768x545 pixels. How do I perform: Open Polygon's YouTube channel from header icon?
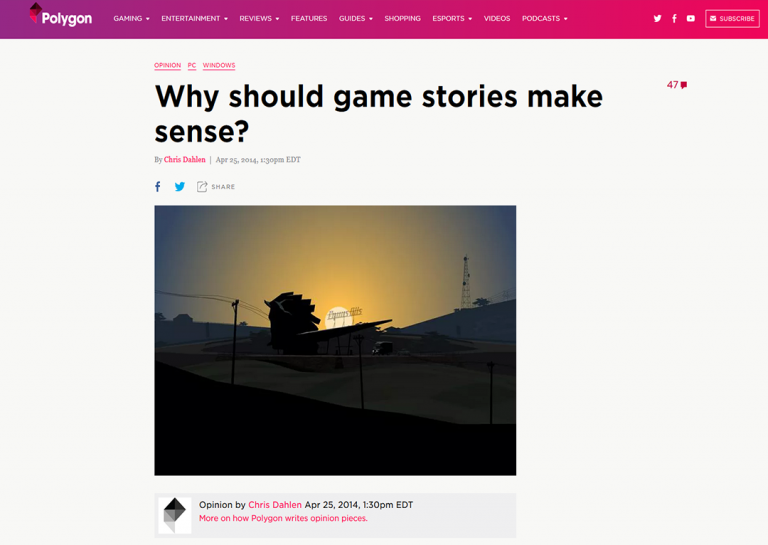coord(691,19)
